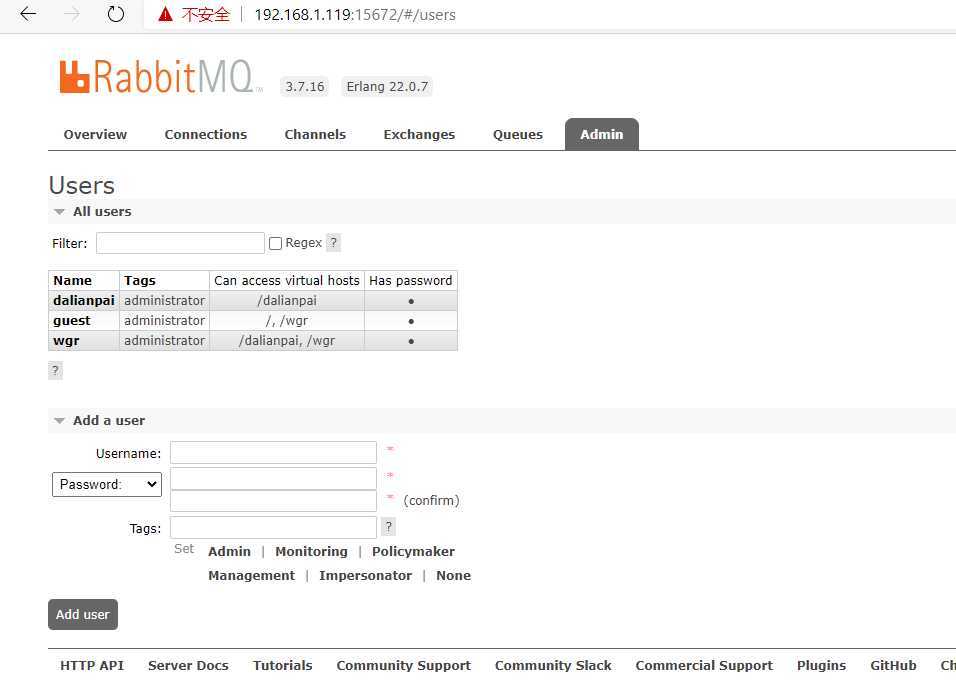The image size is (956, 685).
Task: Open the Server Docs footer link
Action: click(188, 665)
